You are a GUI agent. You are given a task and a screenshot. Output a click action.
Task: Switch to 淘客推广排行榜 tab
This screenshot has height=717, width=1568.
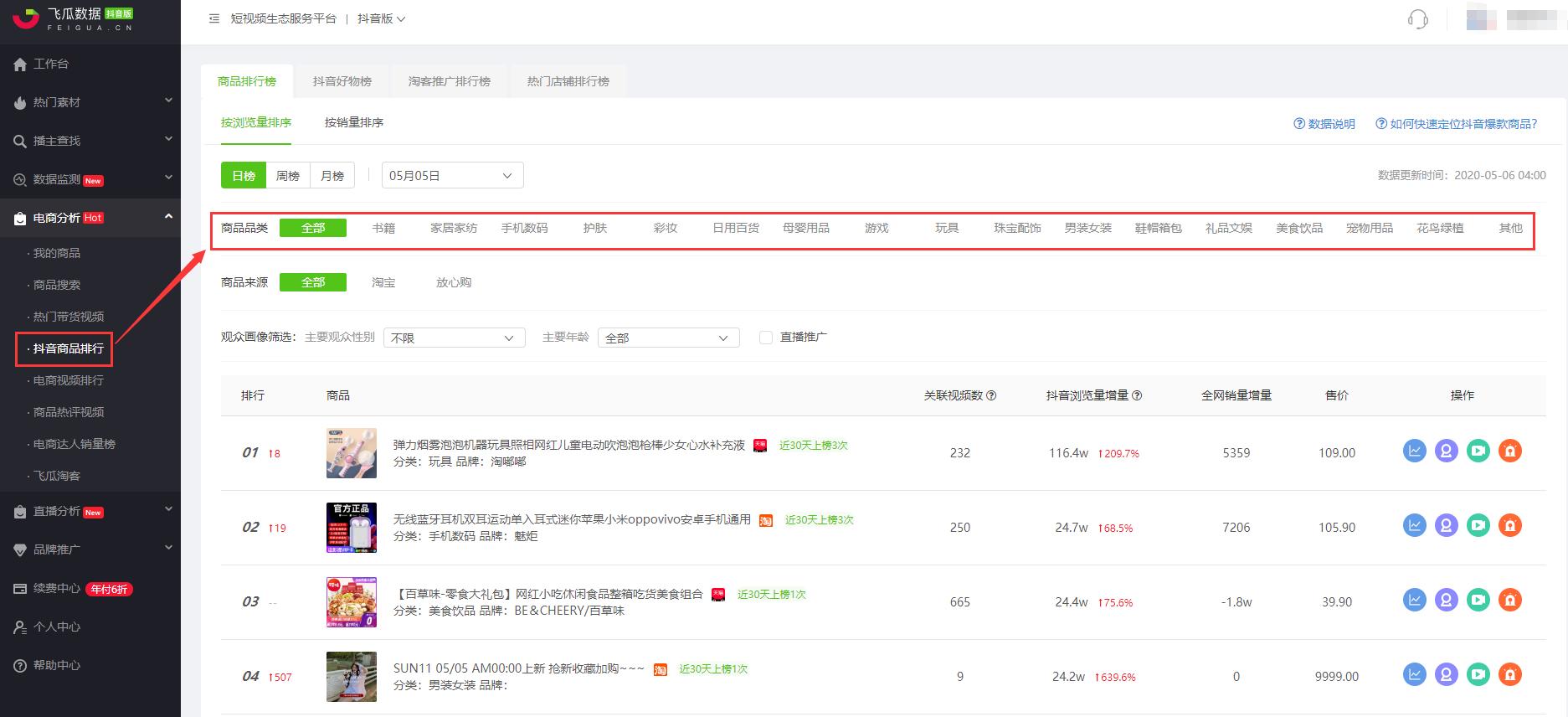[450, 81]
